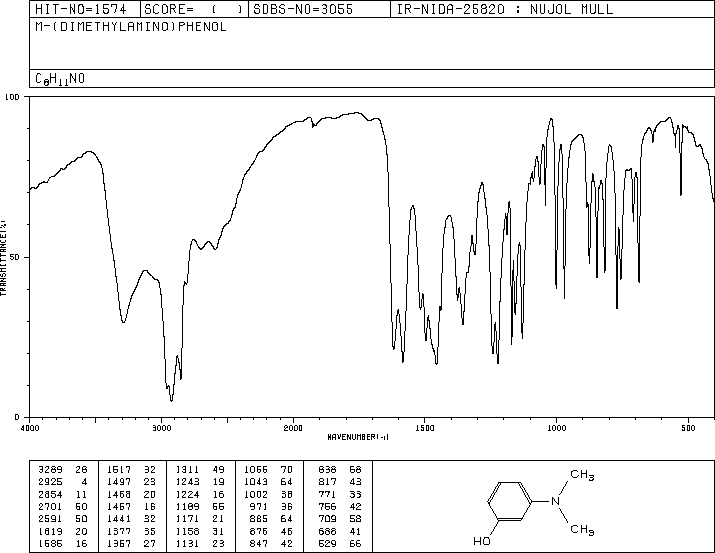The height and width of the screenshot is (553, 715).
Task: Click the 1043 wavenumber in the peak table
Action: [256, 482]
